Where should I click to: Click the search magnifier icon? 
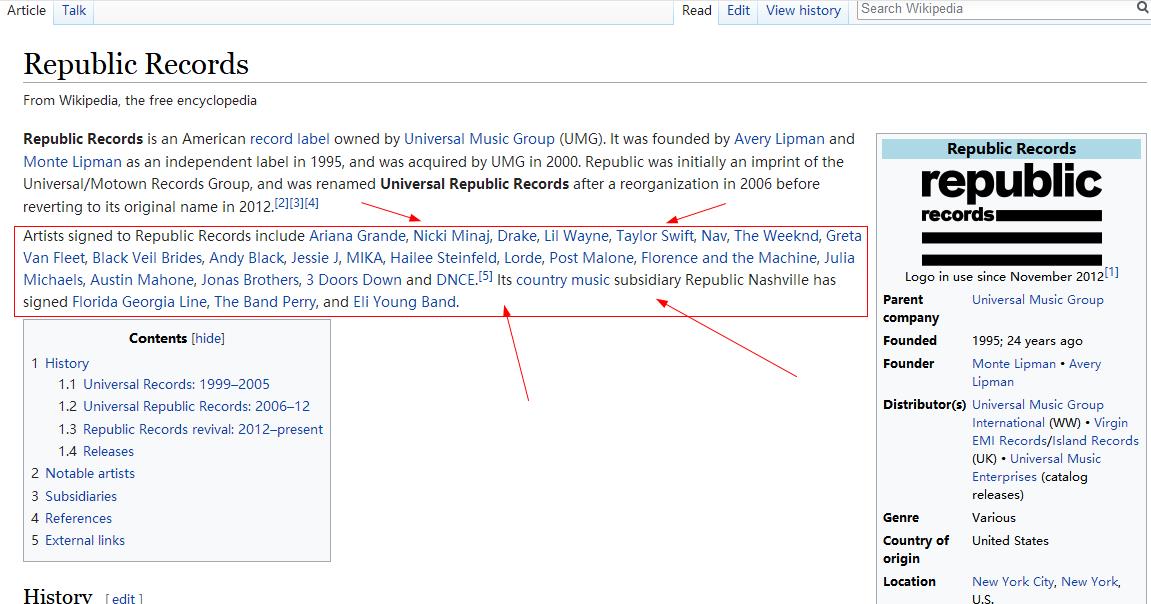(x=1143, y=9)
